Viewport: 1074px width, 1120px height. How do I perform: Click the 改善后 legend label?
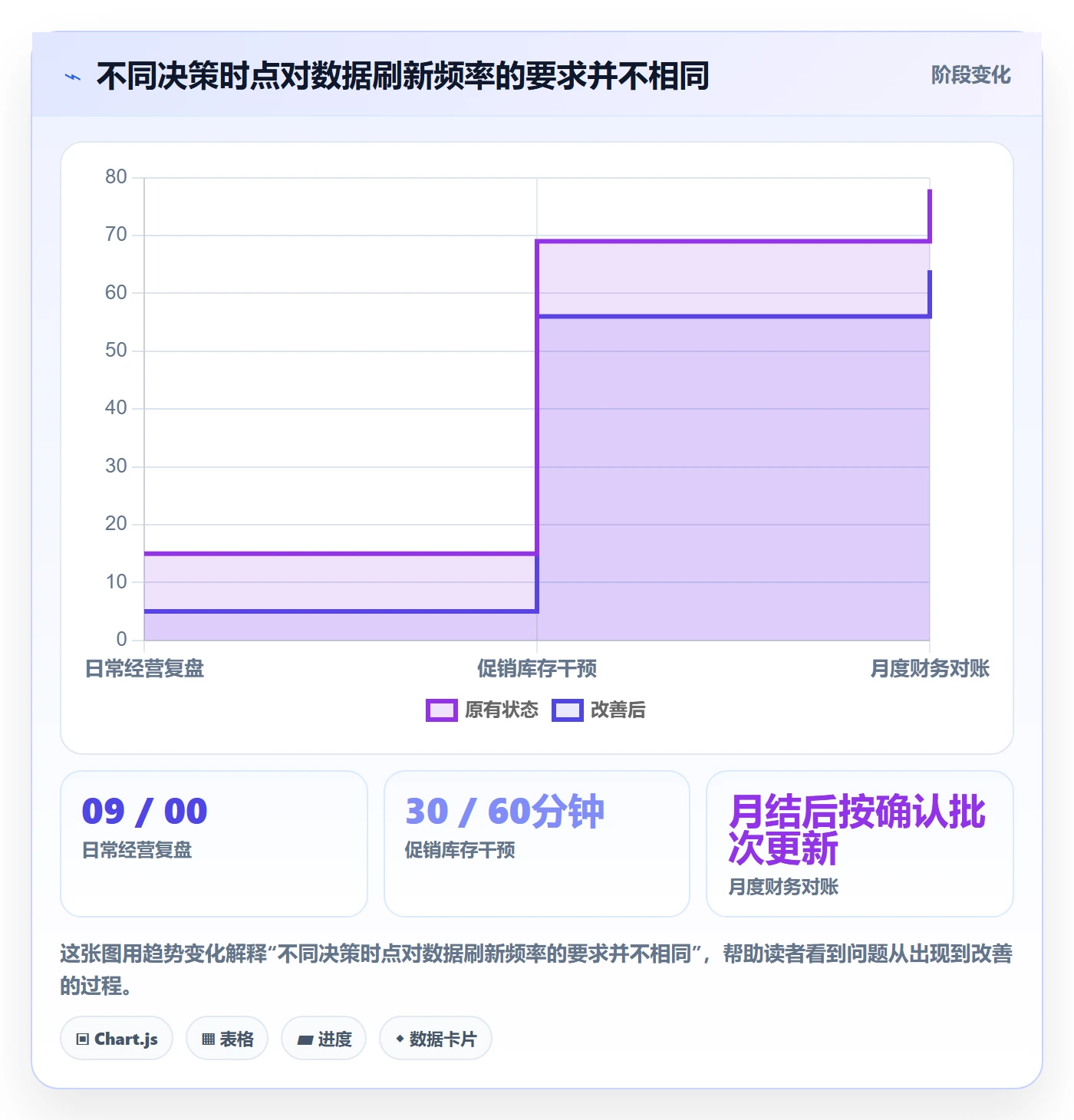click(618, 710)
